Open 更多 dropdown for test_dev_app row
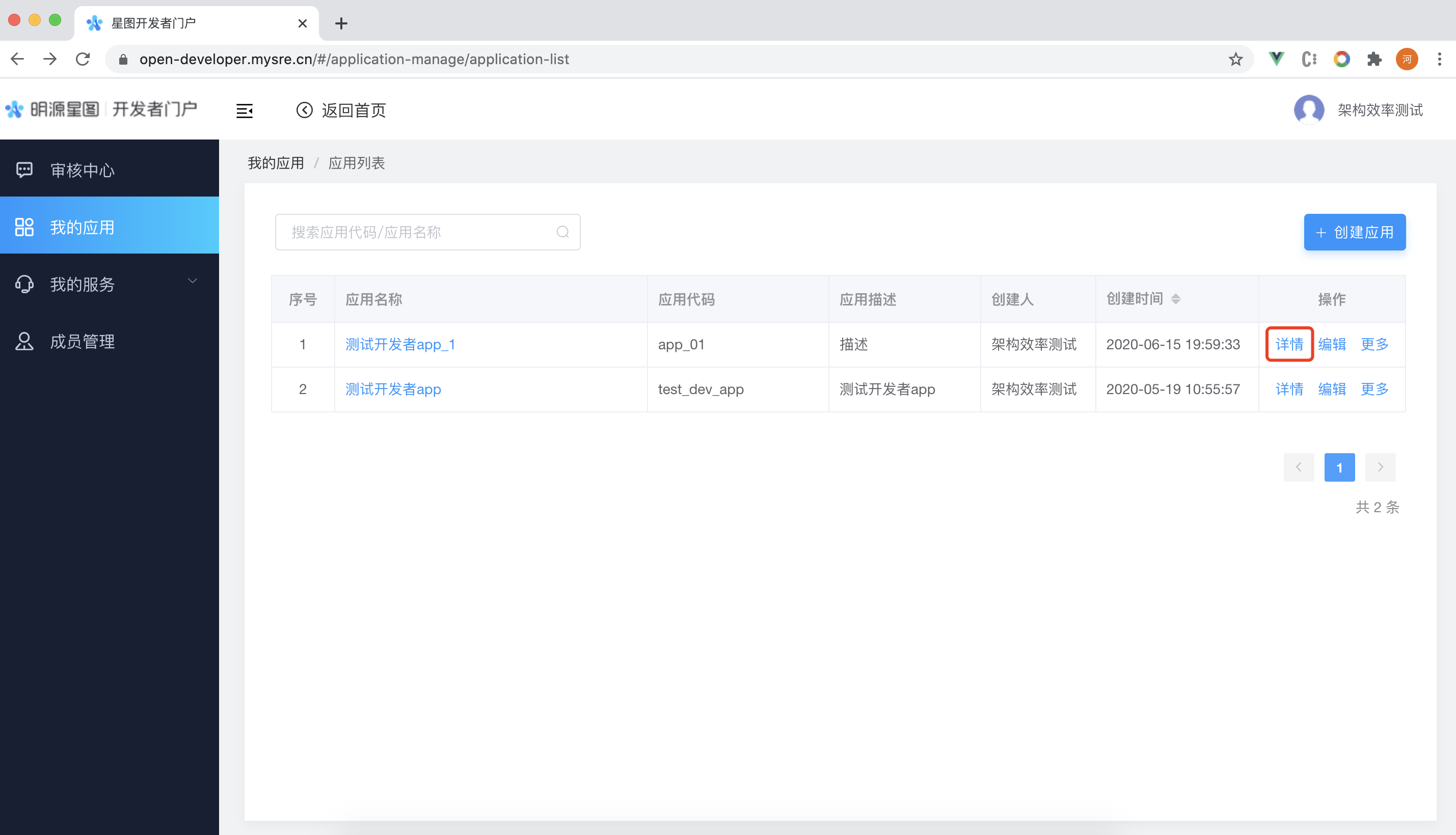 pyautogui.click(x=1374, y=389)
